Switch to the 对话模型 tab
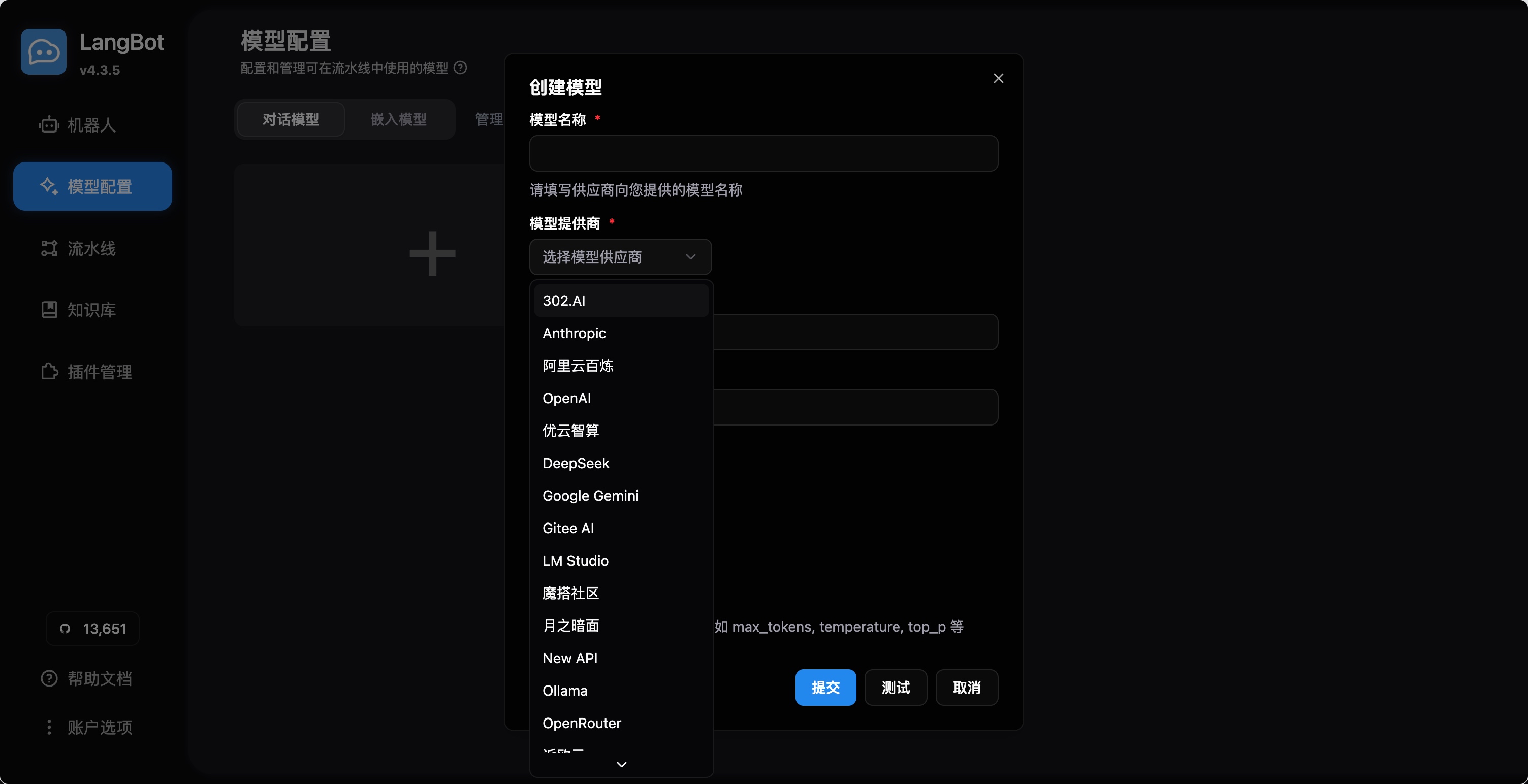 290,119
